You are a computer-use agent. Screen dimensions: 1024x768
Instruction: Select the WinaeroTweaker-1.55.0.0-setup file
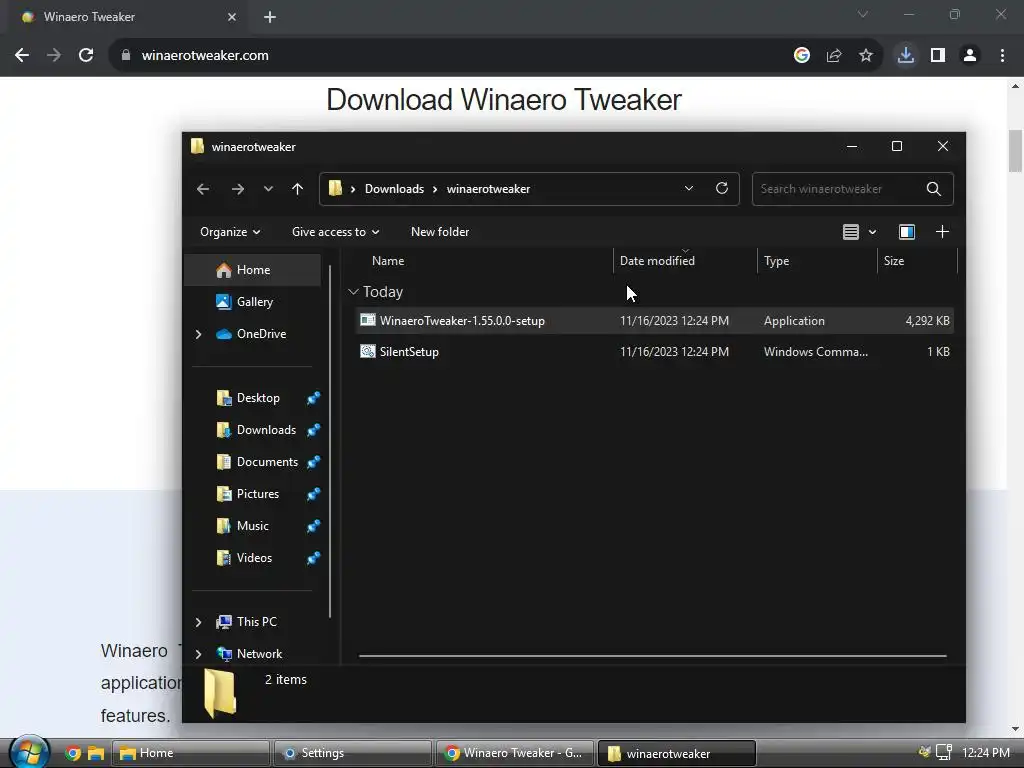tap(654, 321)
